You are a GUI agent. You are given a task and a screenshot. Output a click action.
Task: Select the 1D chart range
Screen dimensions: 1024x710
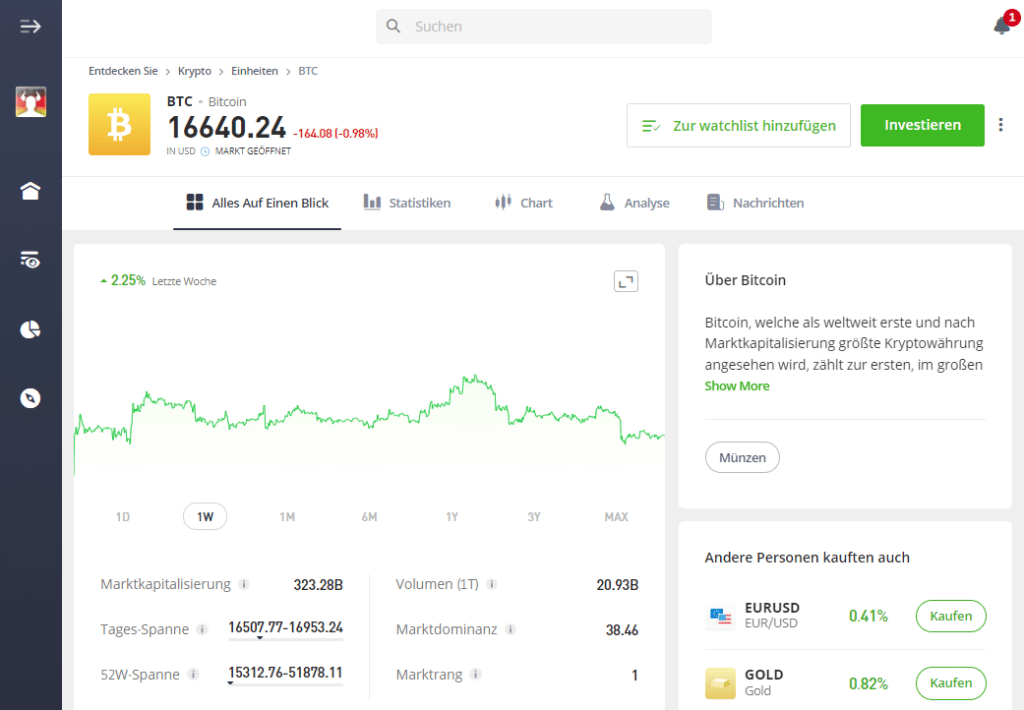(x=123, y=517)
